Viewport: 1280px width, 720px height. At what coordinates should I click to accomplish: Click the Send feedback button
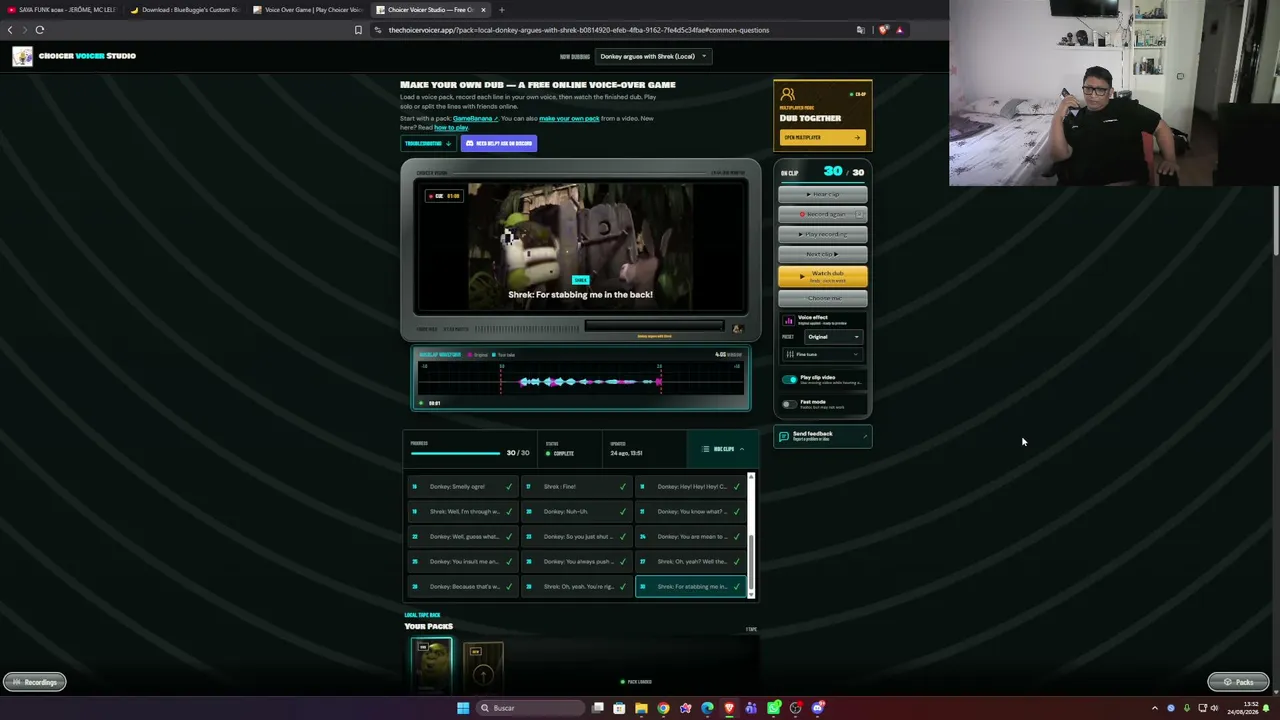click(x=823, y=437)
